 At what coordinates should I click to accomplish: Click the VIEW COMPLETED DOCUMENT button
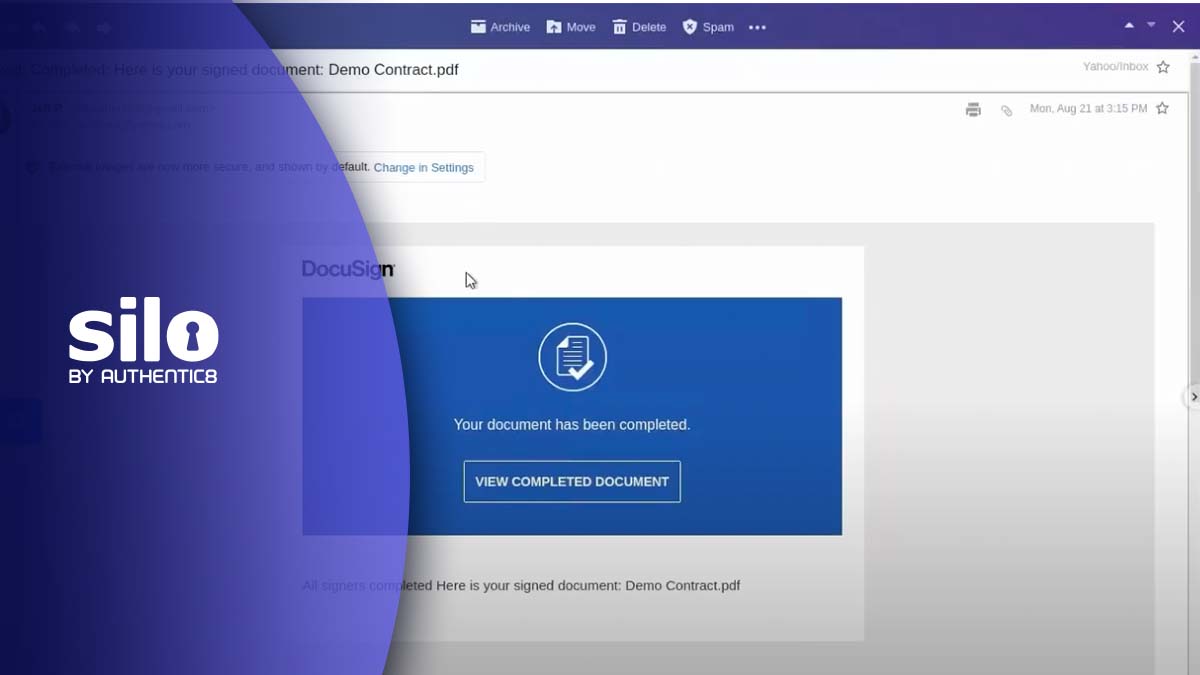(x=572, y=481)
